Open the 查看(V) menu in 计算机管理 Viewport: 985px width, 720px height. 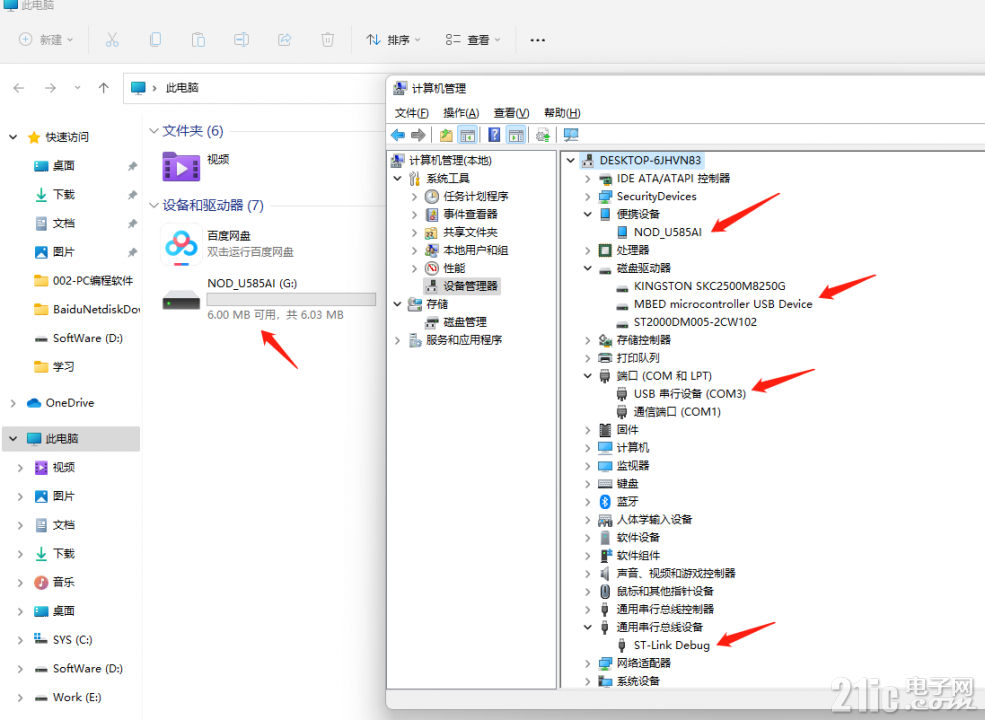tap(511, 113)
